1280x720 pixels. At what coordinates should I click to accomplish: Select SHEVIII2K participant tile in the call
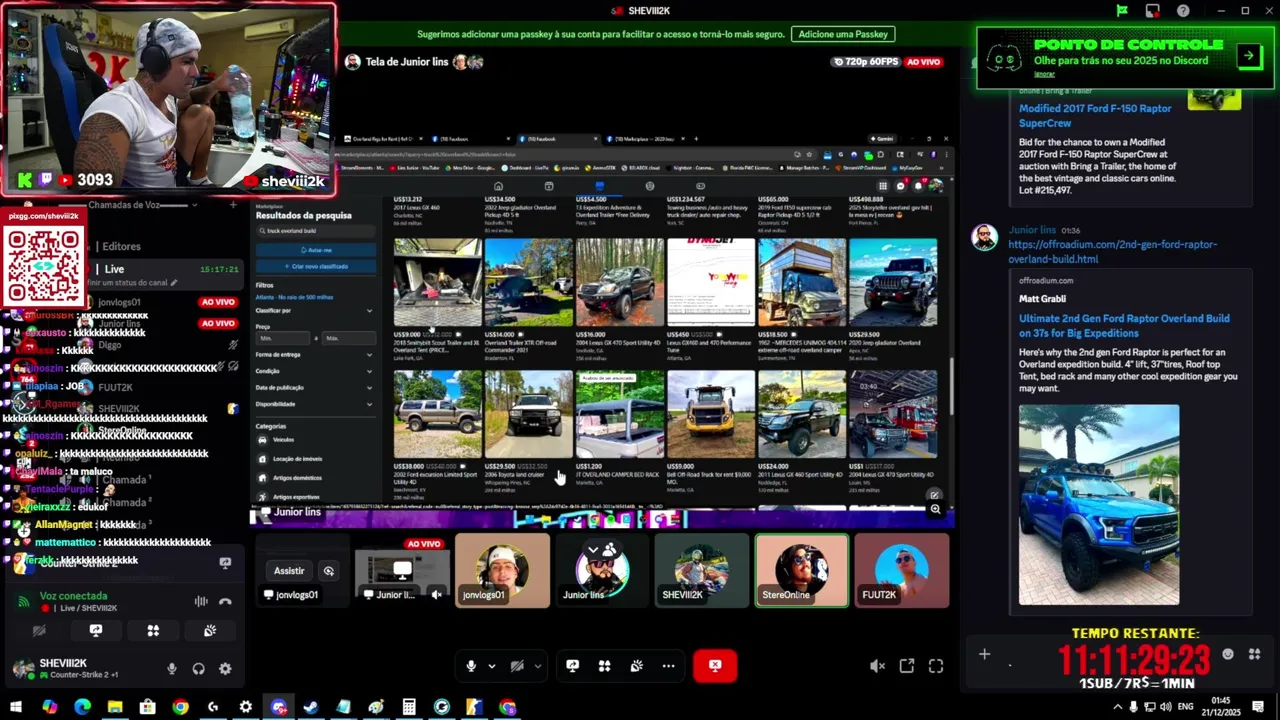click(x=702, y=571)
